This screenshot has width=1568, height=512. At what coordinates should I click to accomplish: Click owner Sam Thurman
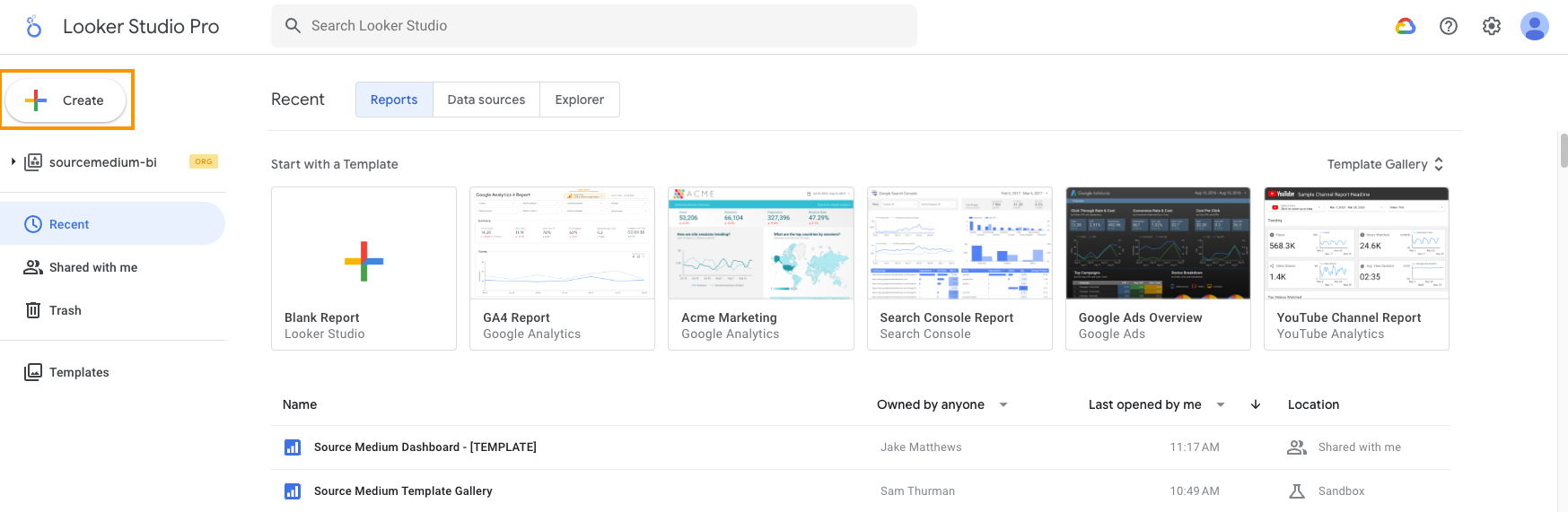point(917,491)
